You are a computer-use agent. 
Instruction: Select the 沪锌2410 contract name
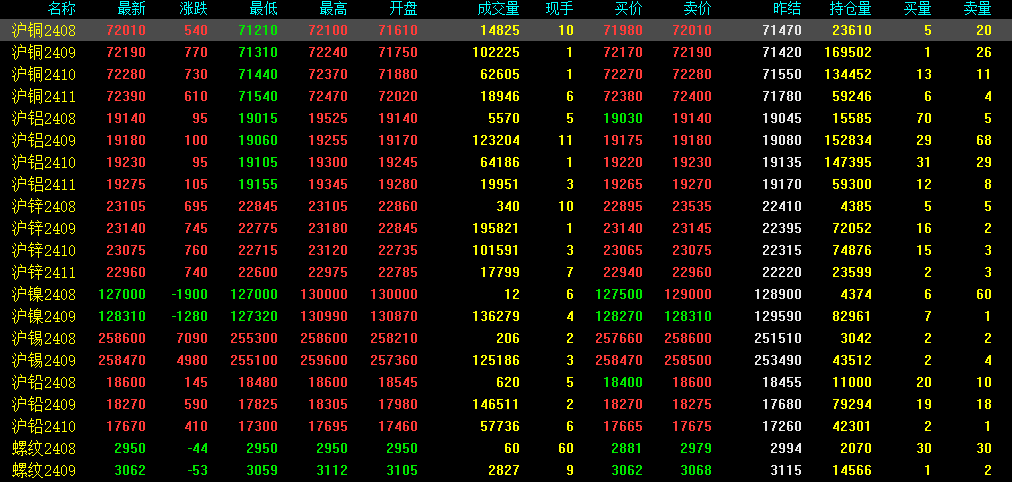pos(44,250)
